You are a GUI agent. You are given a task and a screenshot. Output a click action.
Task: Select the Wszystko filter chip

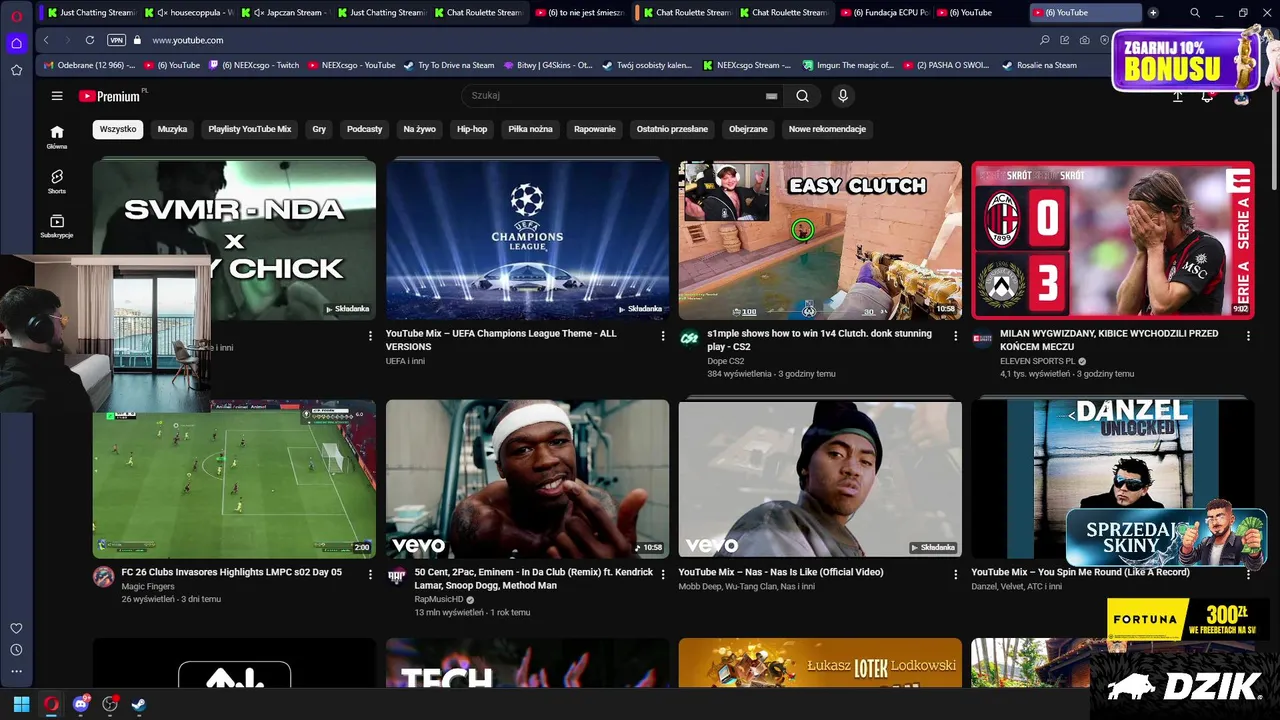click(118, 129)
